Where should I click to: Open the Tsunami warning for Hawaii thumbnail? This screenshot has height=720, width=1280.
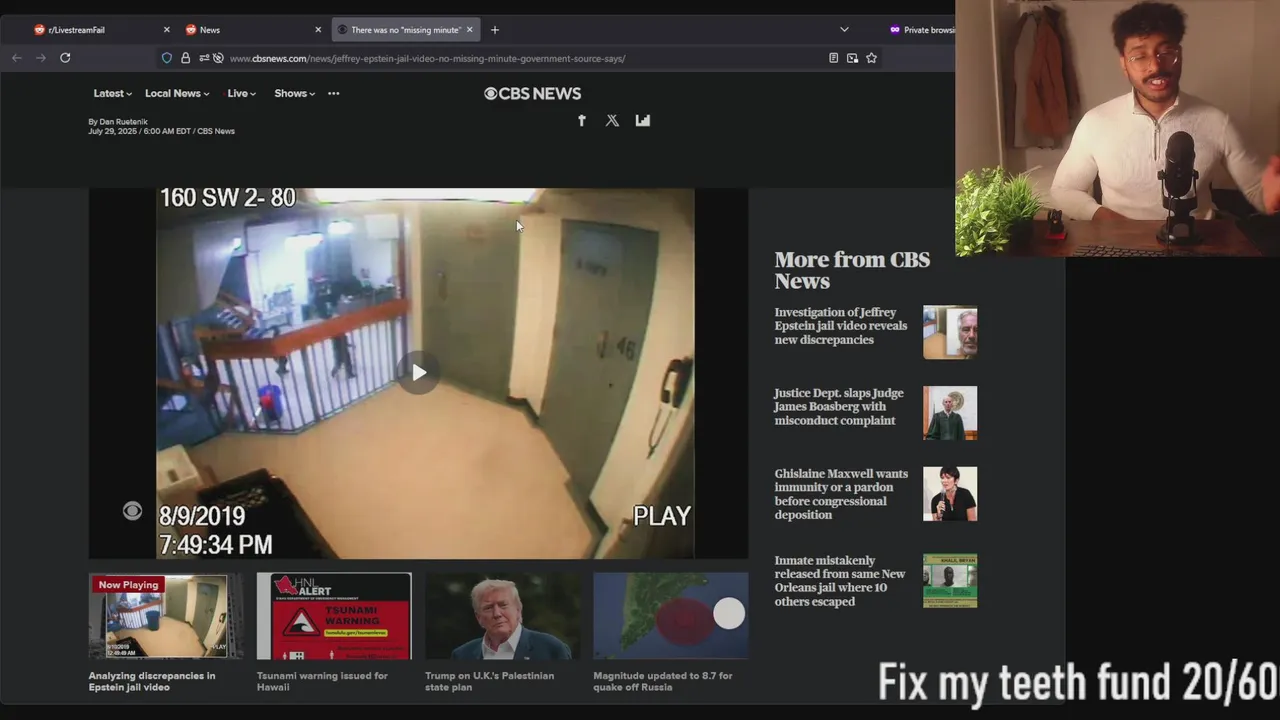334,616
